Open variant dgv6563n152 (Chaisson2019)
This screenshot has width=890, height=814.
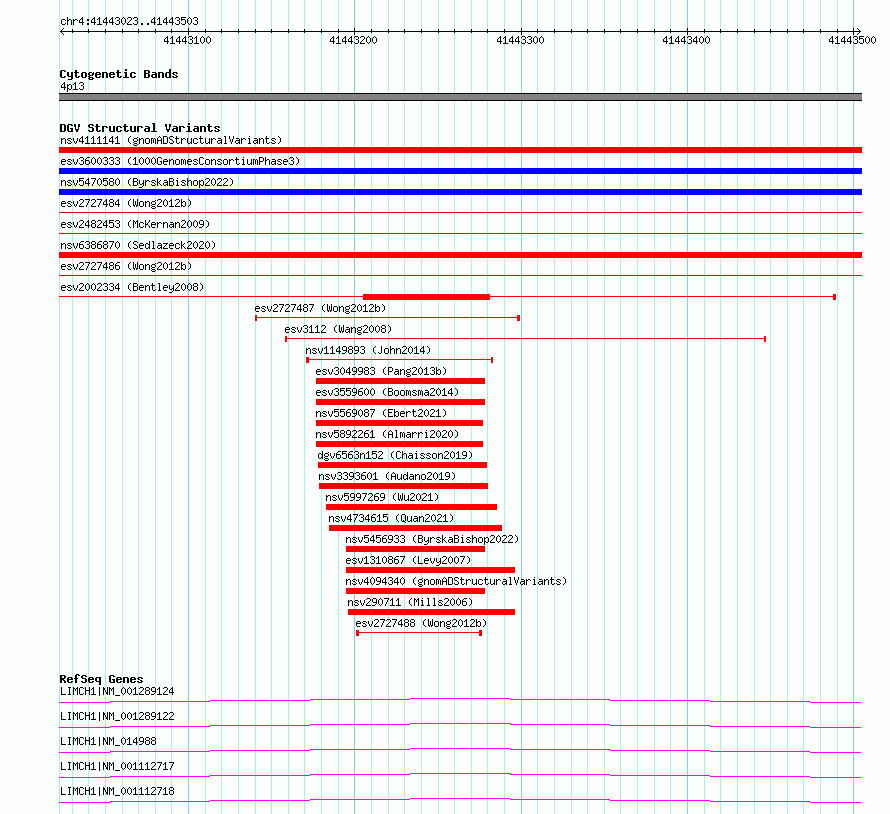click(x=395, y=455)
